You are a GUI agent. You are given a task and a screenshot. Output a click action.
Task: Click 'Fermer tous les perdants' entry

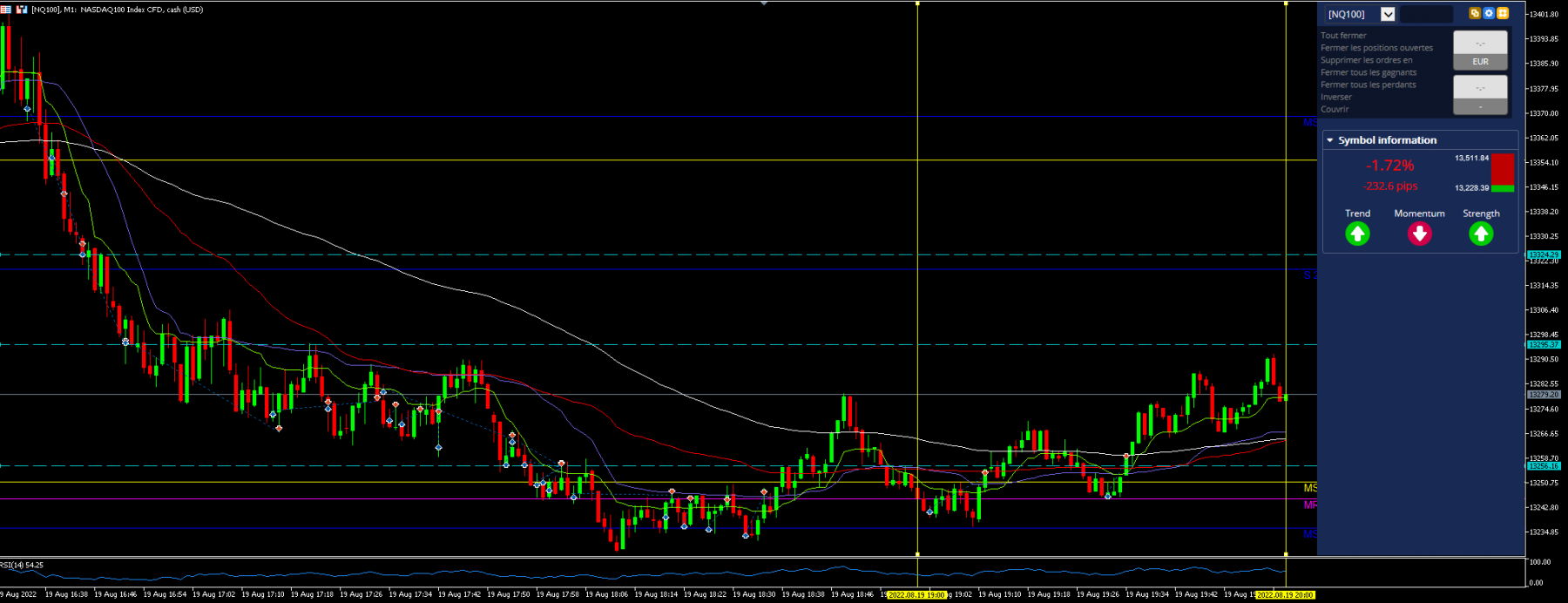coord(1369,85)
